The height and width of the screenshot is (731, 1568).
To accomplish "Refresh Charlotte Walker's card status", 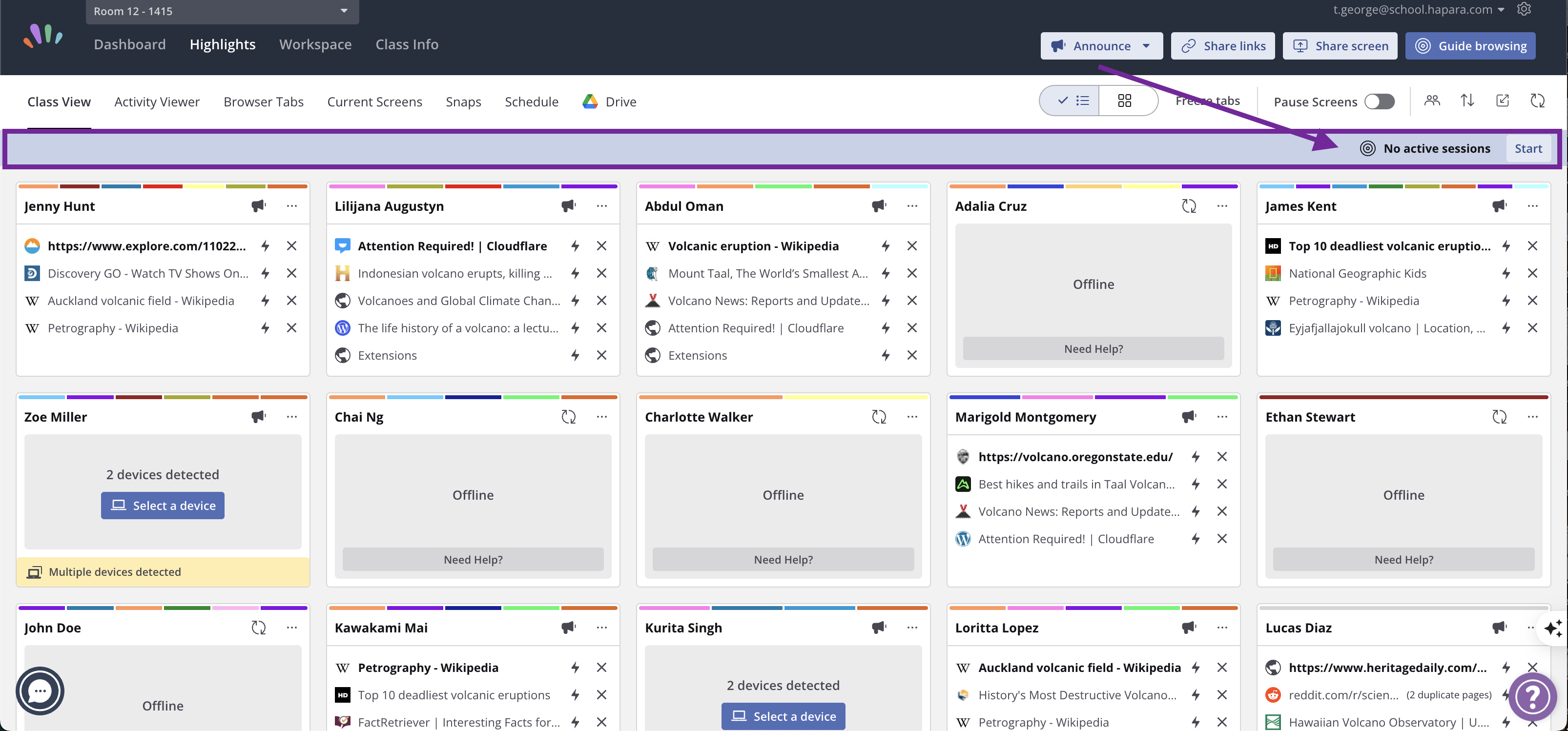I will coord(879,416).
